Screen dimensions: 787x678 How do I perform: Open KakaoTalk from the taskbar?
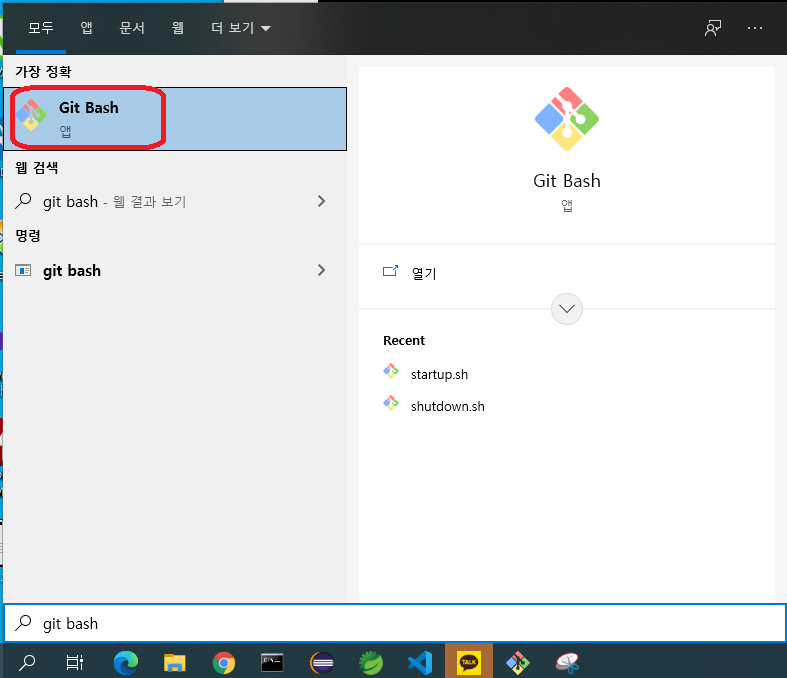(469, 661)
